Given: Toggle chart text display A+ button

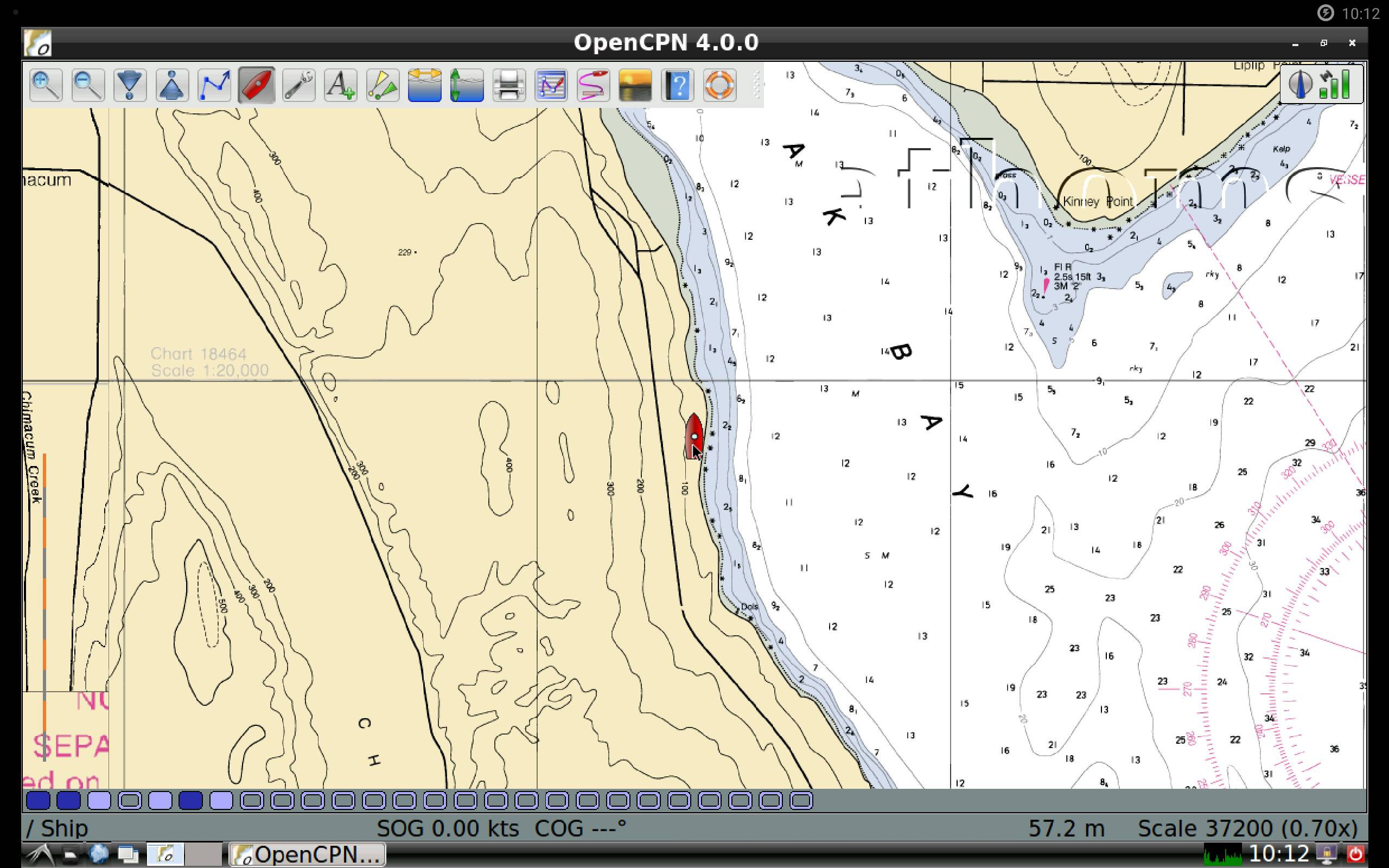Looking at the screenshot, I should pyautogui.click(x=340, y=86).
